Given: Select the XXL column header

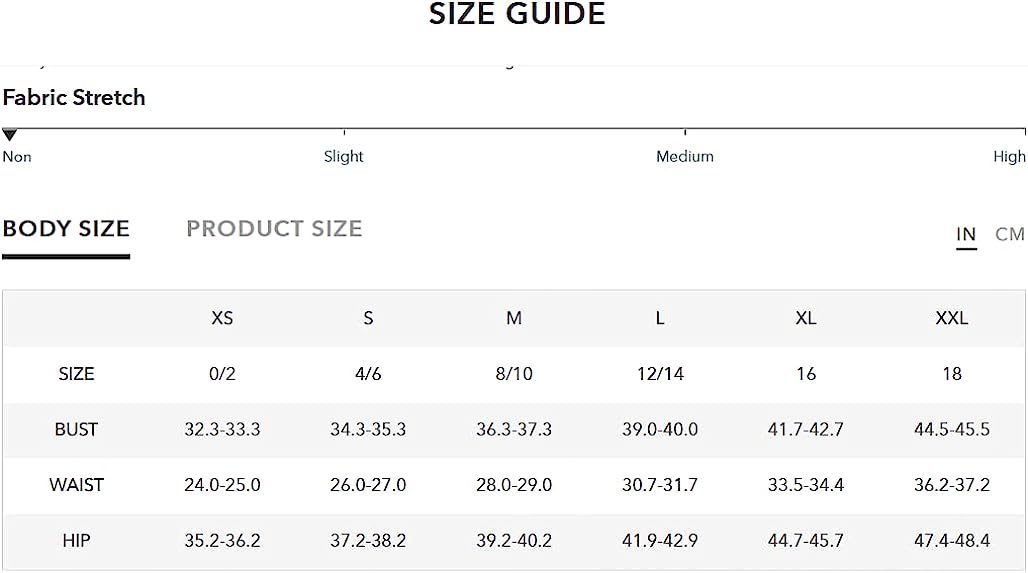Looking at the screenshot, I should (952, 318).
